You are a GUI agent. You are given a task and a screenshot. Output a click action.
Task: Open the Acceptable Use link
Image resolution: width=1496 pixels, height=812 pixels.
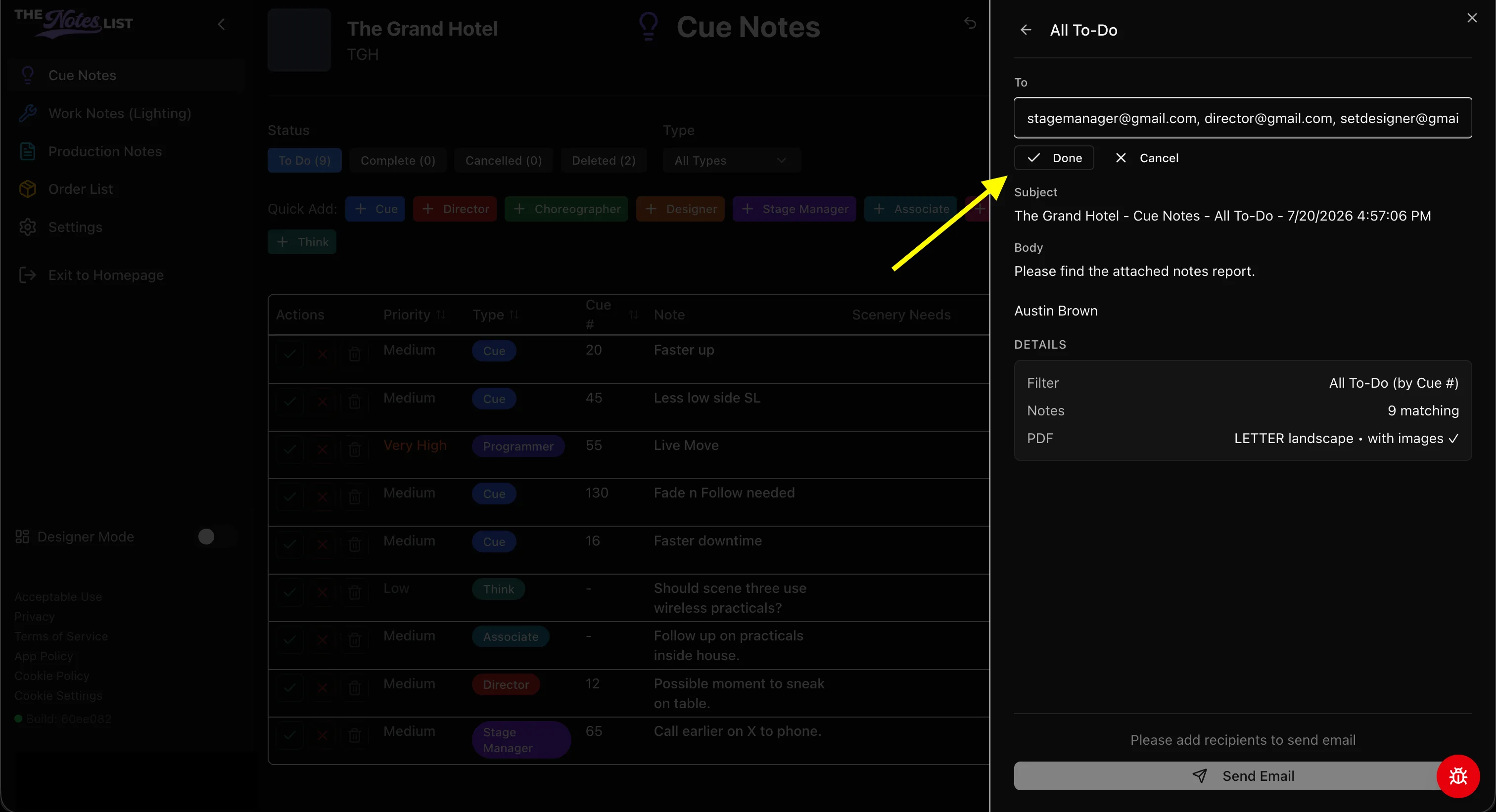[x=58, y=596]
